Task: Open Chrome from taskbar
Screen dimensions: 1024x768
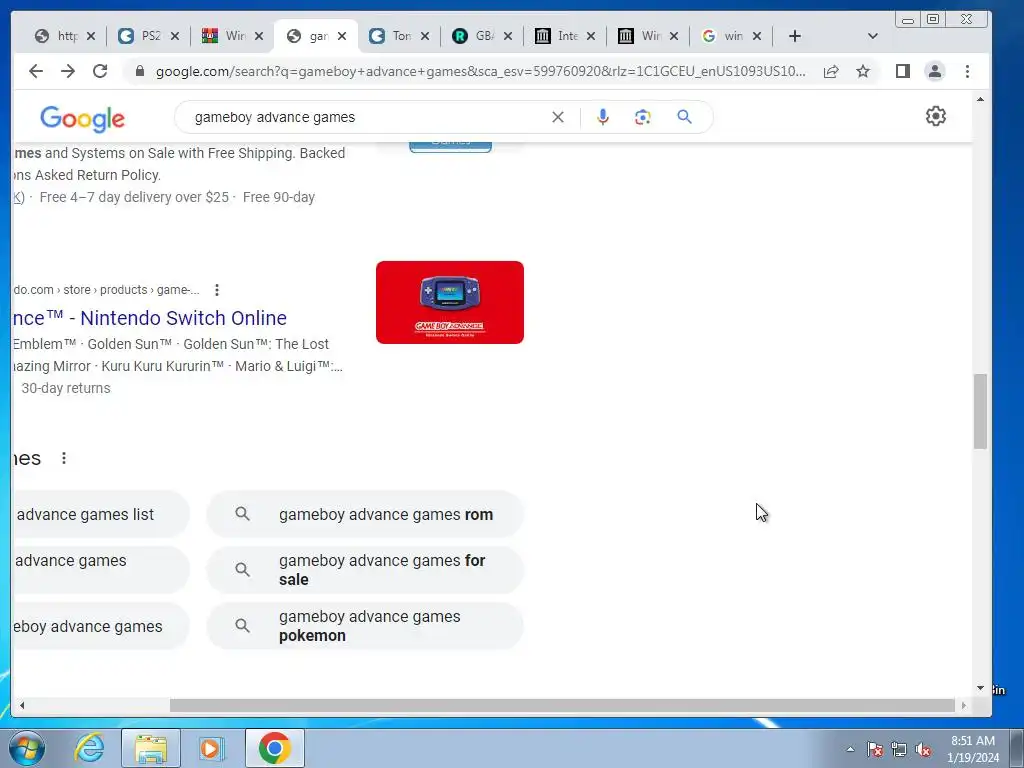Action: pos(274,748)
